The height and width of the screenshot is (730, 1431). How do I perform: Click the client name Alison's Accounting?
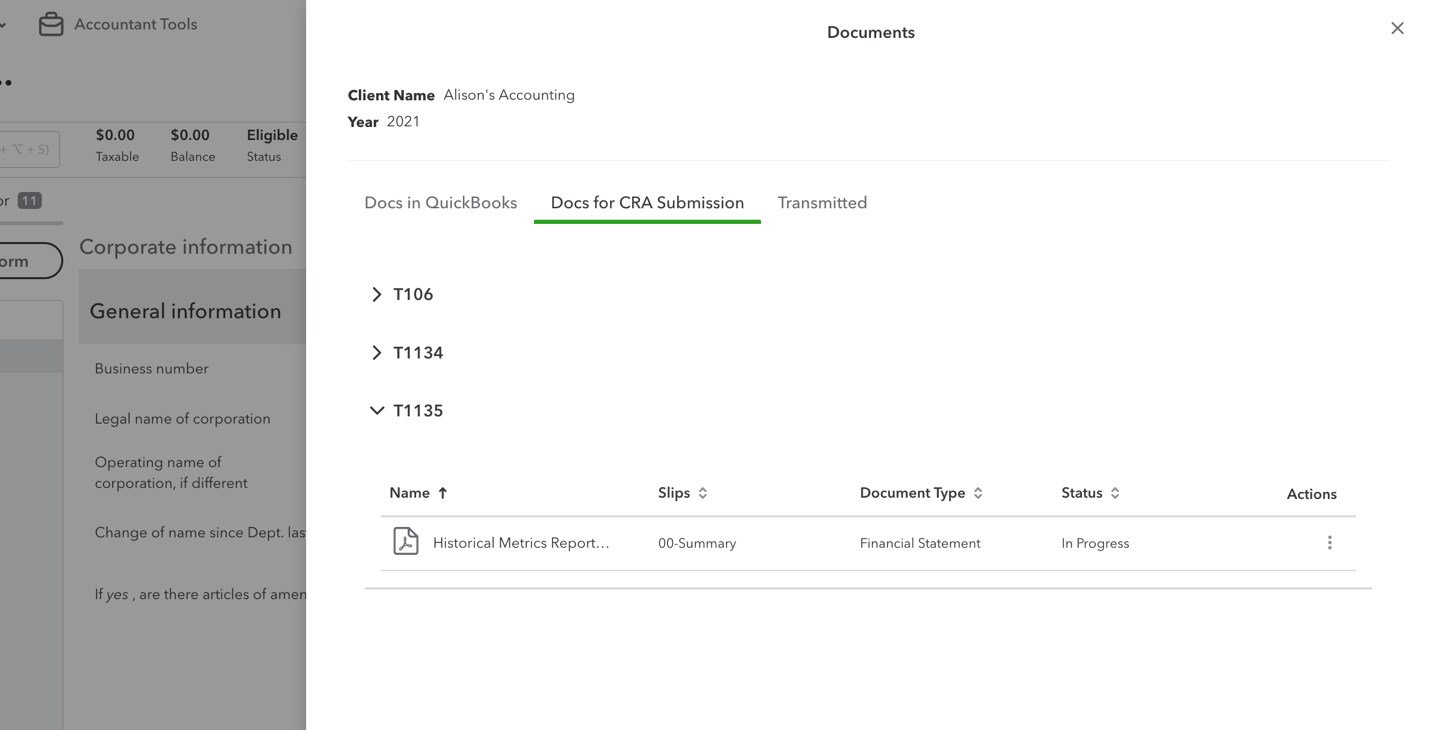(508, 94)
